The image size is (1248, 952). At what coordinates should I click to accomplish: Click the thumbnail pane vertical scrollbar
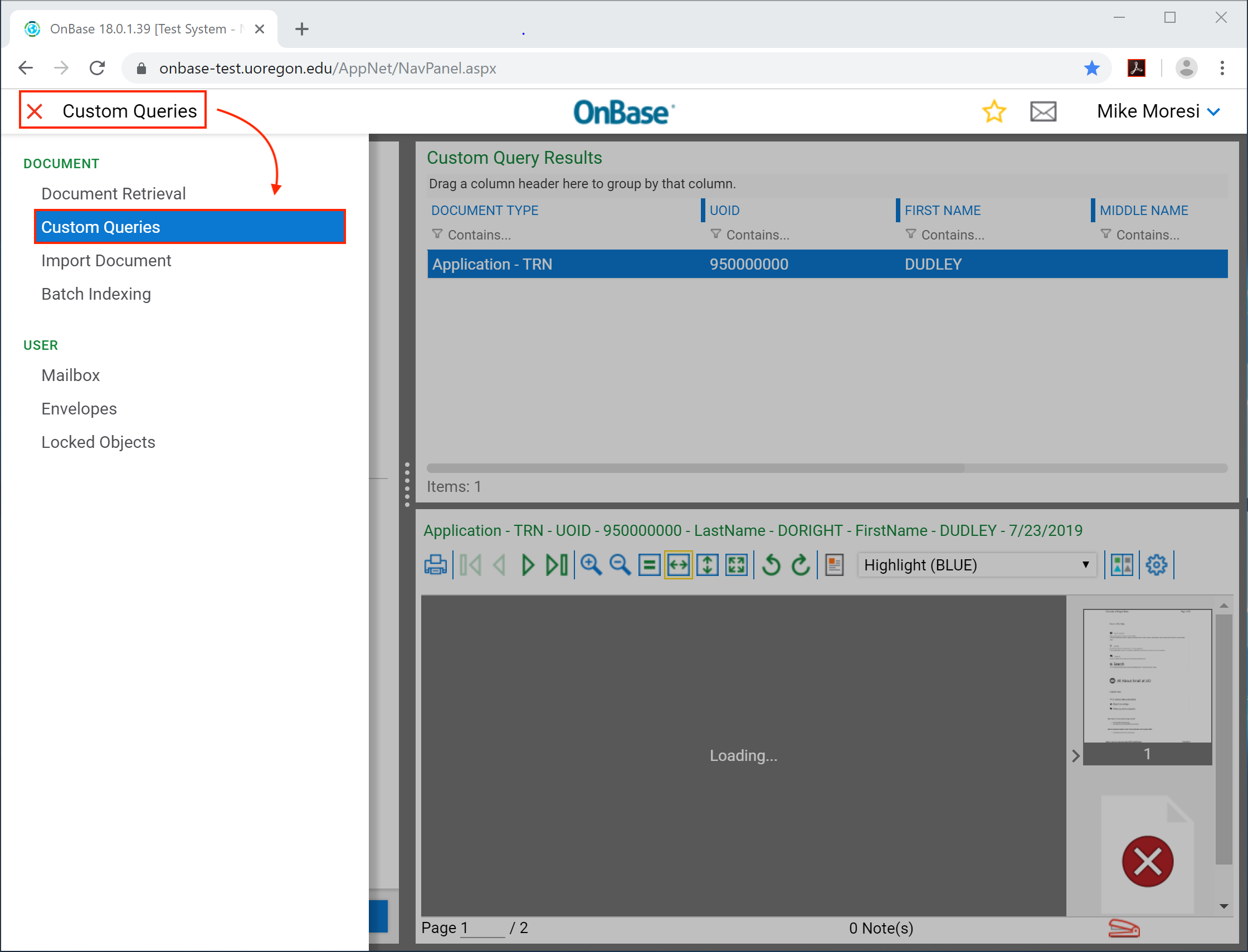1223,739
